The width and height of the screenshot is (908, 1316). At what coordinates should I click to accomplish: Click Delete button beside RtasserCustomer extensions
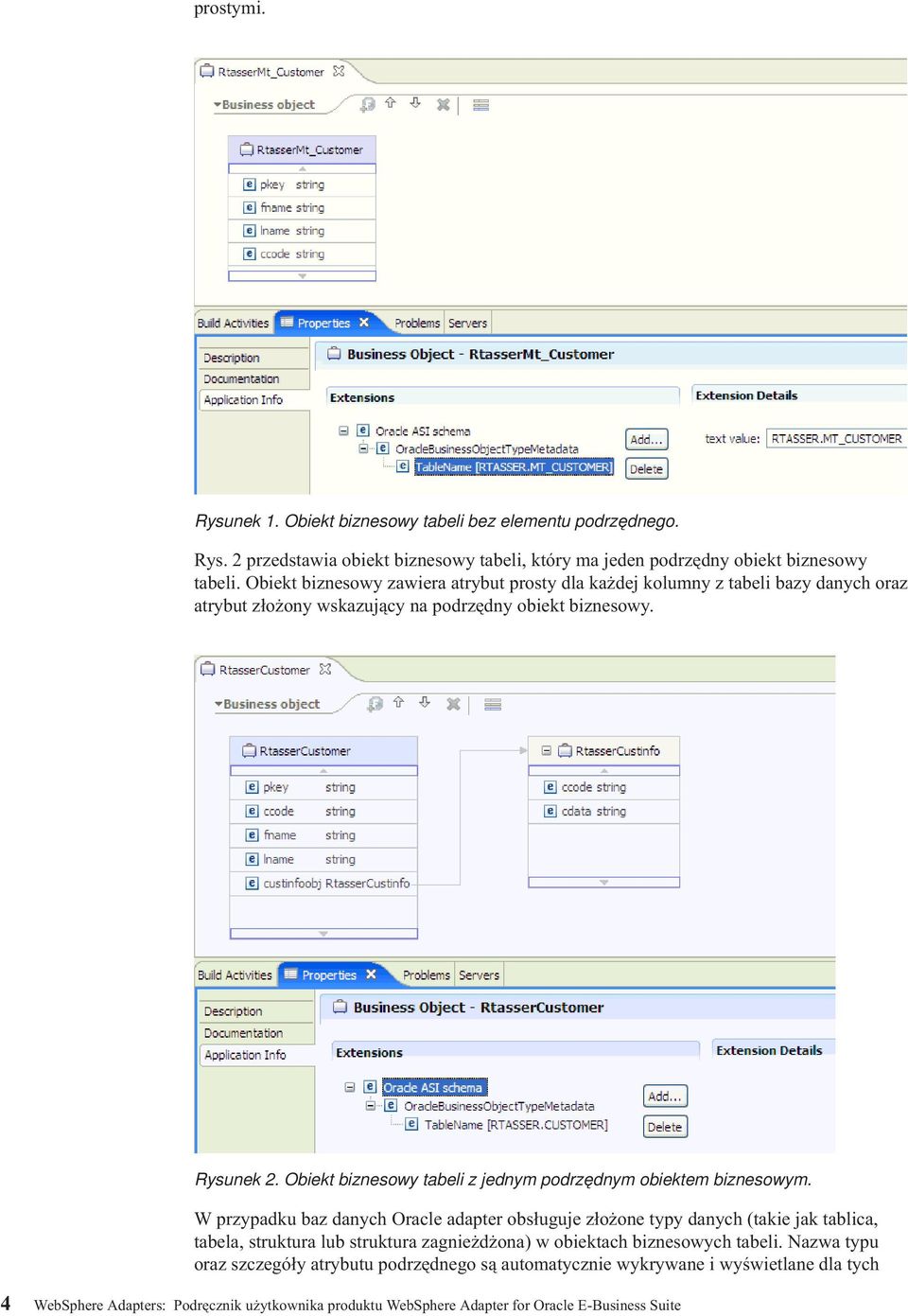coord(666,1127)
